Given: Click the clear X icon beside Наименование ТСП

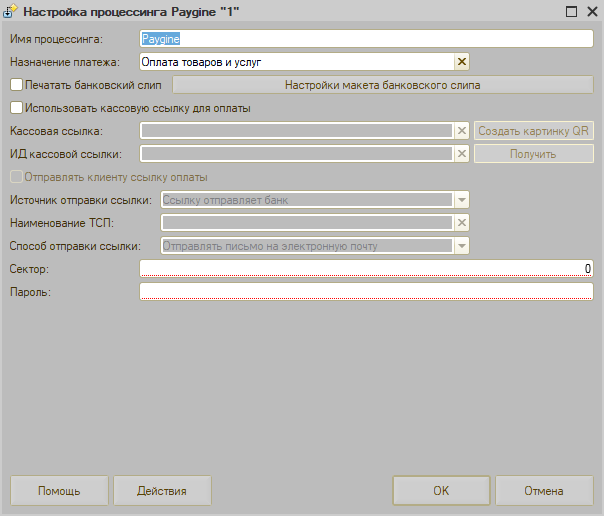Looking at the screenshot, I should tap(461, 222).
